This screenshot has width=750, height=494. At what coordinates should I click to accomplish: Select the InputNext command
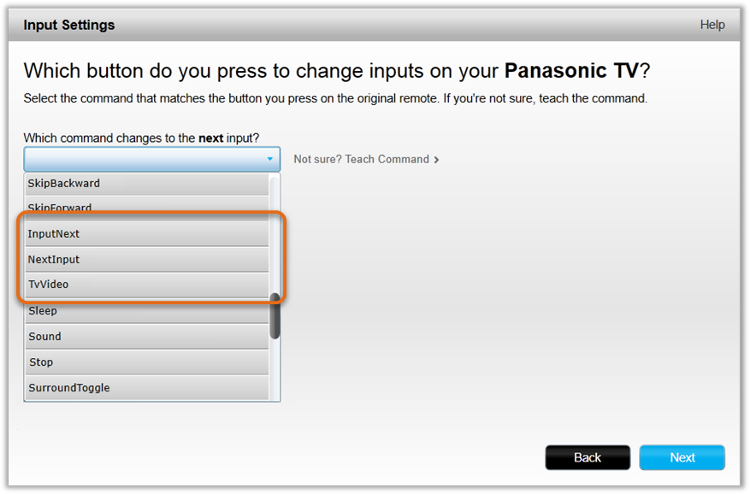click(147, 234)
